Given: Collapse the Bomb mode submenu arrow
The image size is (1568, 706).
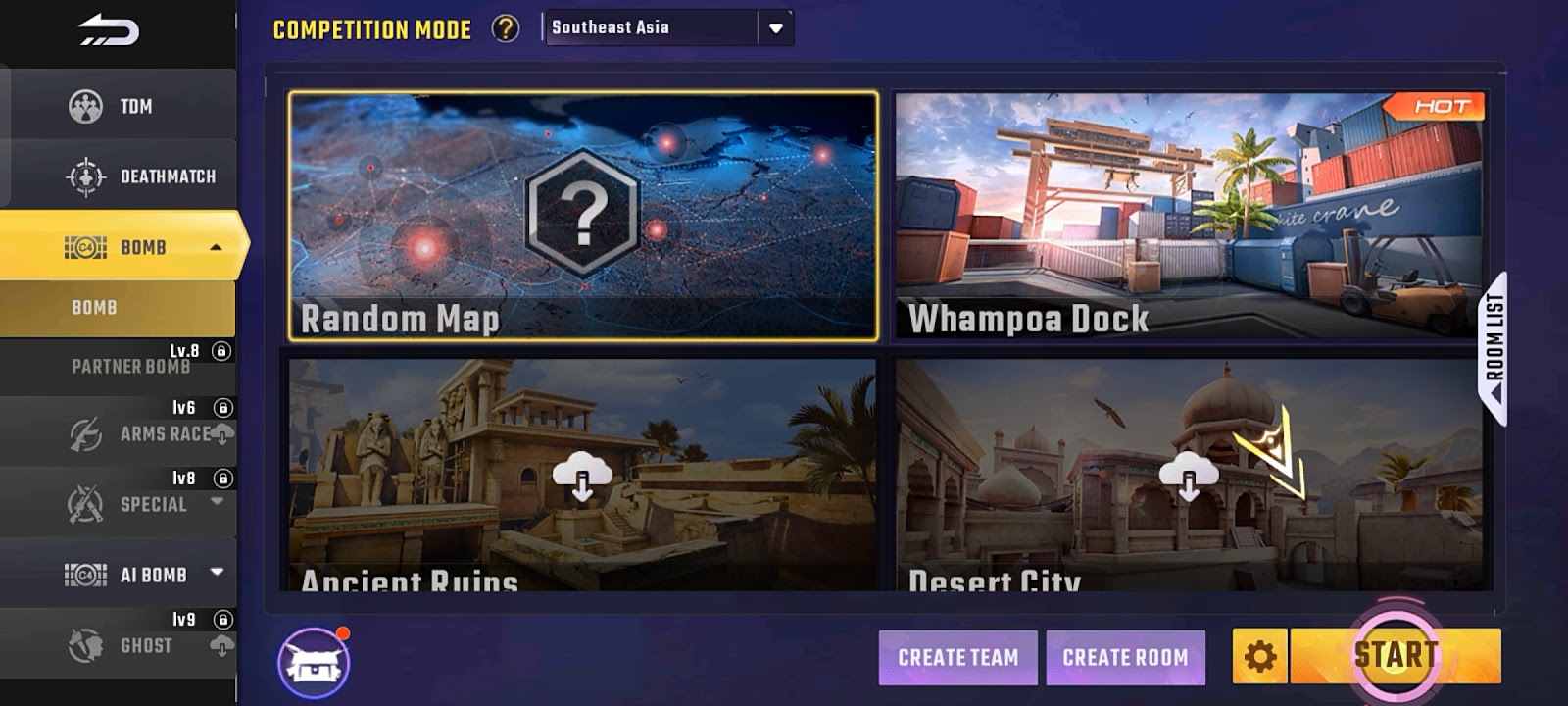Looking at the screenshot, I should tap(217, 247).
